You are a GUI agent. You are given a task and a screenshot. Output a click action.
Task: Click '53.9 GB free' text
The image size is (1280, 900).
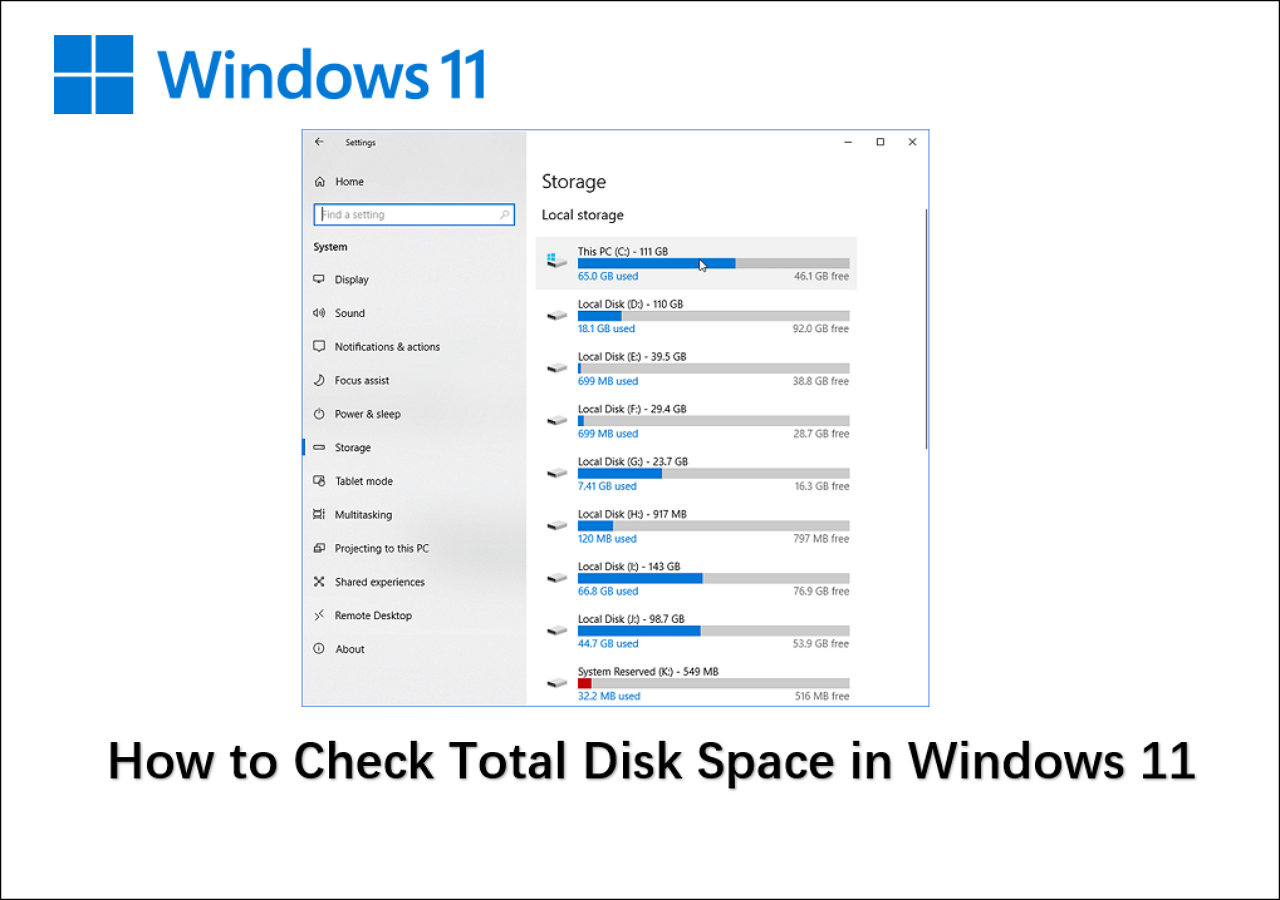point(821,644)
